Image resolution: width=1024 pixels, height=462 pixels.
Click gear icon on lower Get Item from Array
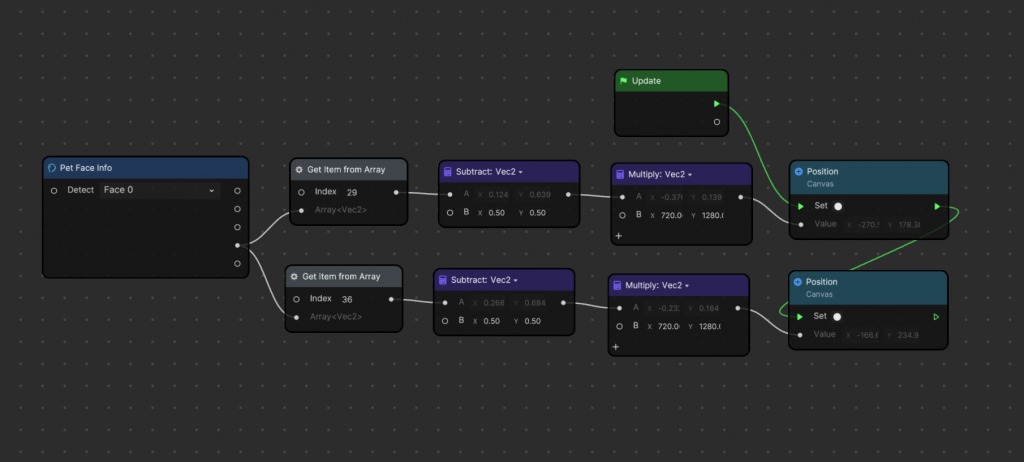tap(294, 277)
